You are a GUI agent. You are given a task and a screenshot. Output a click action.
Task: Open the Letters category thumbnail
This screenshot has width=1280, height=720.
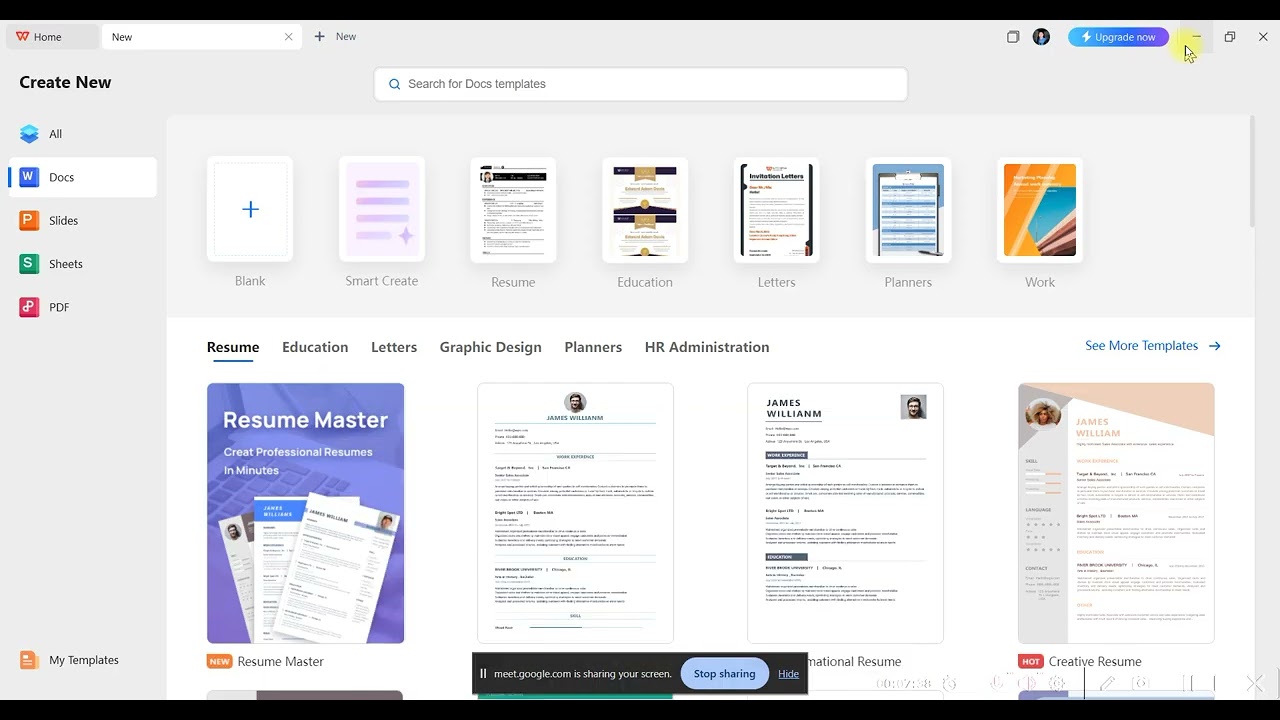pos(776,210)
